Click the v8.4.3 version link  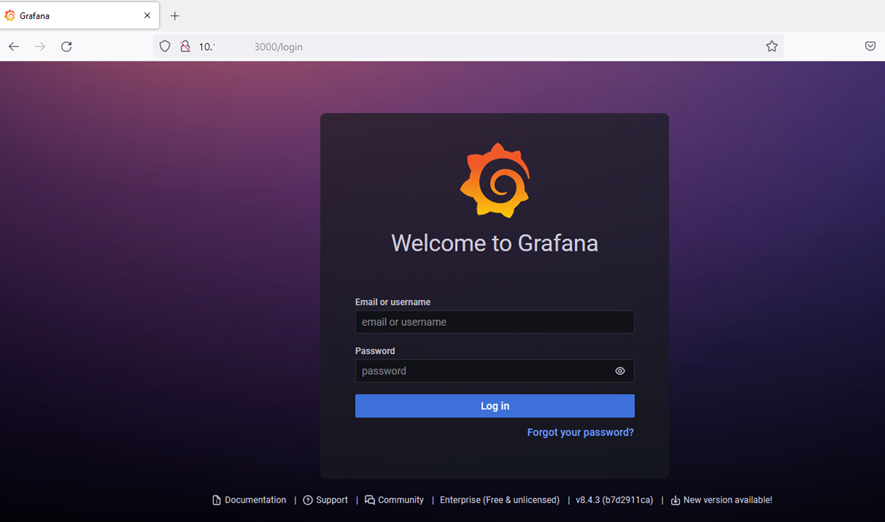pos(614,500)
